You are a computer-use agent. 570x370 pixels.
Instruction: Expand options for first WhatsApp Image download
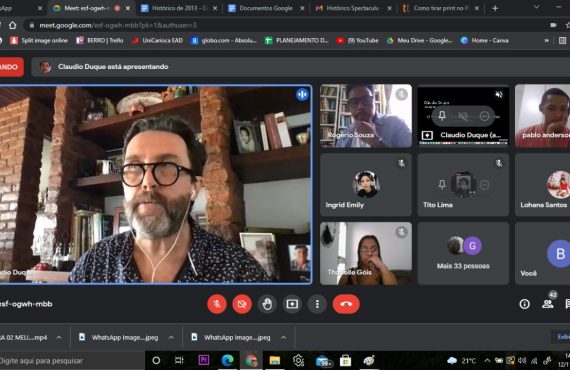pyautogui.click(x=171, y=338)
